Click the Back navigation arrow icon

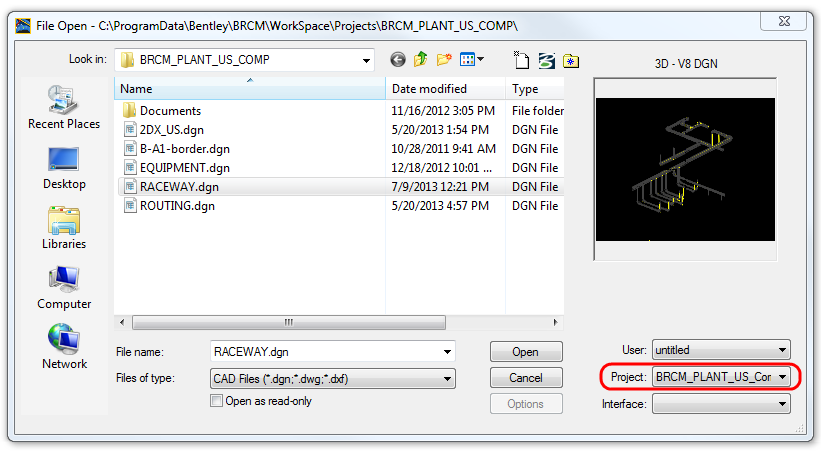tap(398, 60)
